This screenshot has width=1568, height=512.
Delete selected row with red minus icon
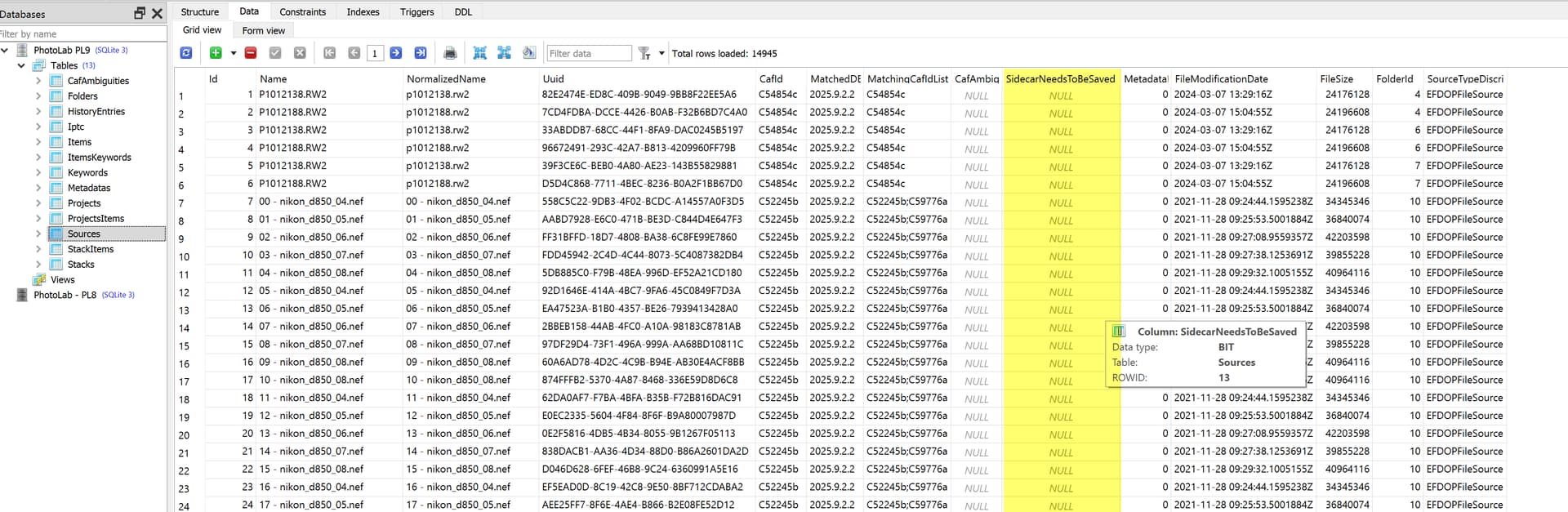(251, 53)
